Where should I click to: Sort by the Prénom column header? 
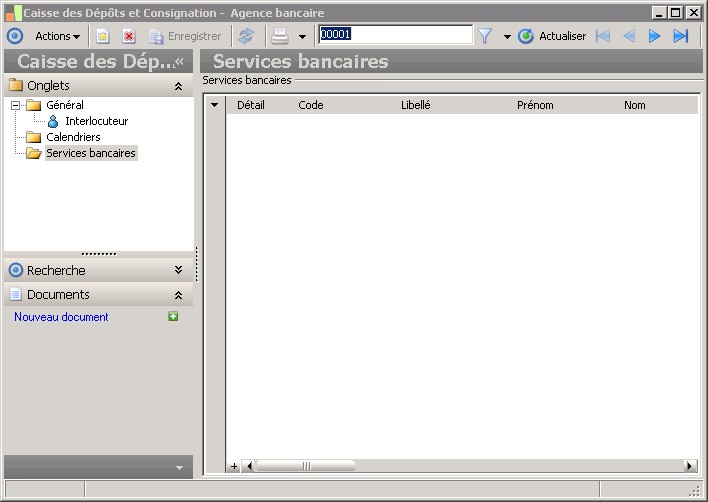(535, 105)
